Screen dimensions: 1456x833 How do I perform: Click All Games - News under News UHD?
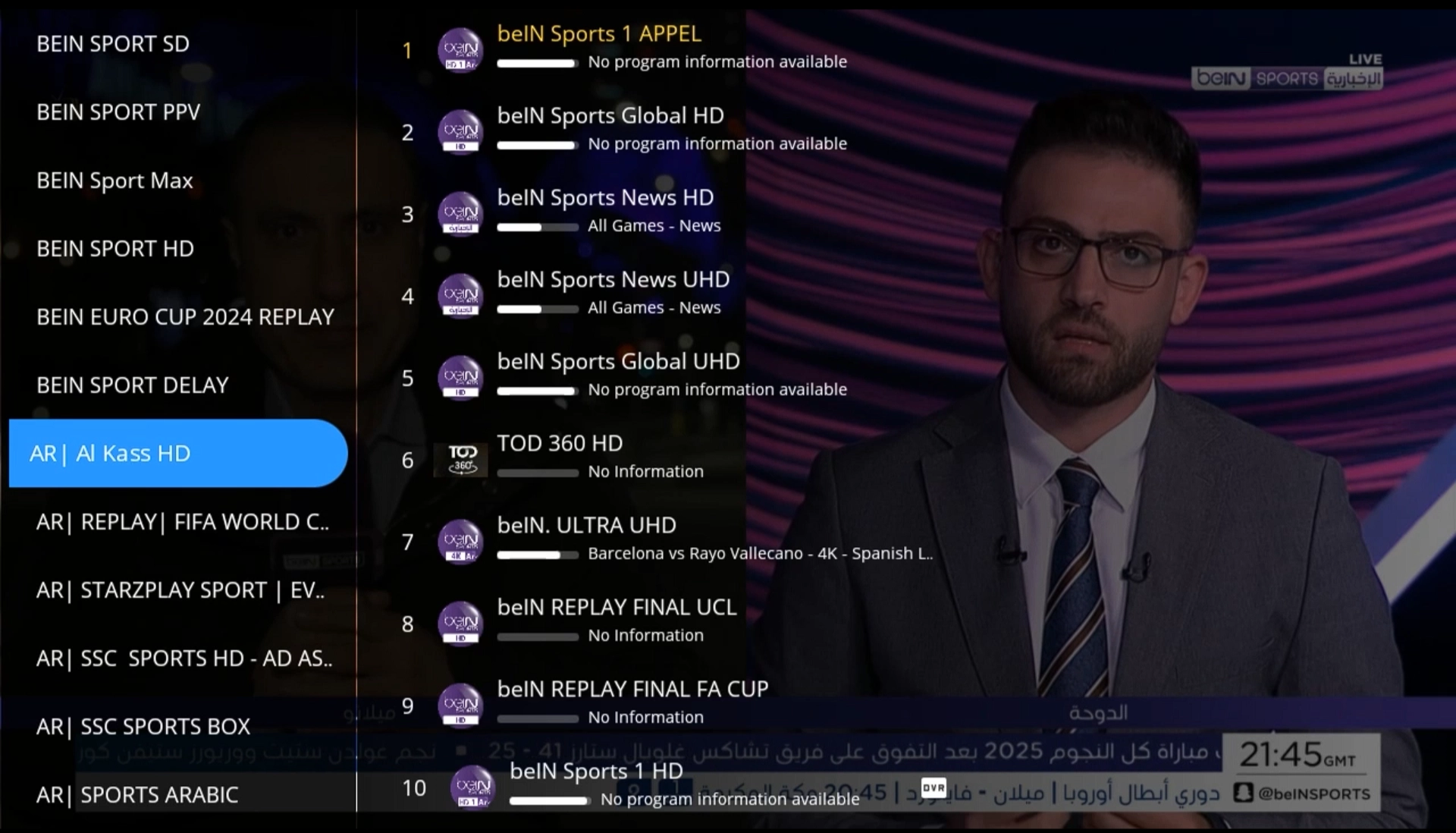[654, 307]
